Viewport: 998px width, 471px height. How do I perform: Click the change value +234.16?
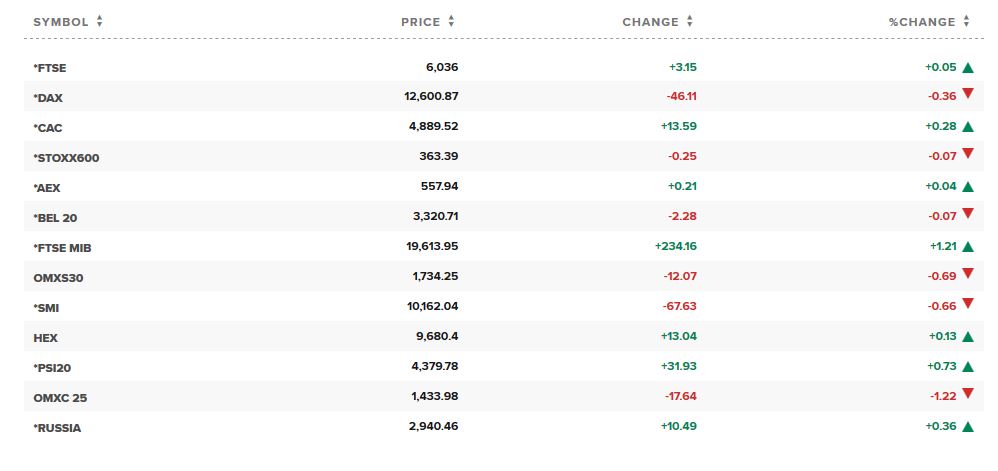click(676, 246)
